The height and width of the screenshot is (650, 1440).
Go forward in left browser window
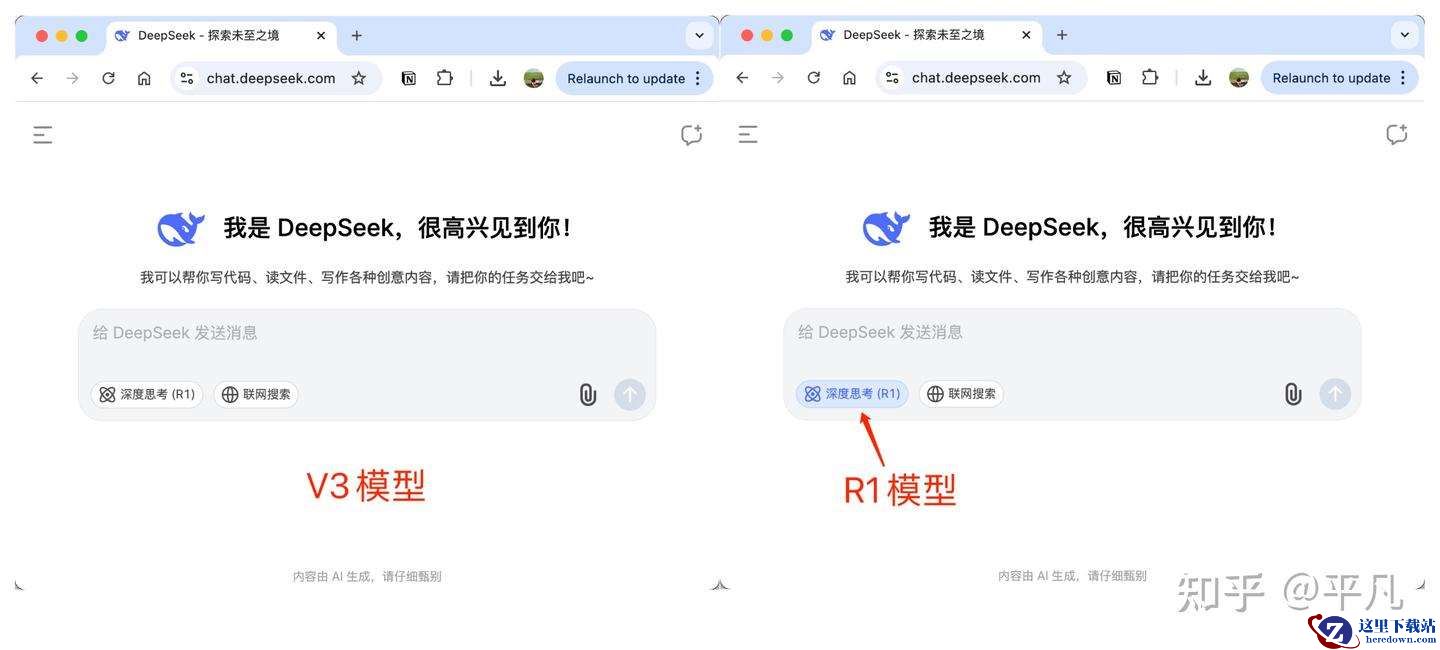[x=72, y=78]
